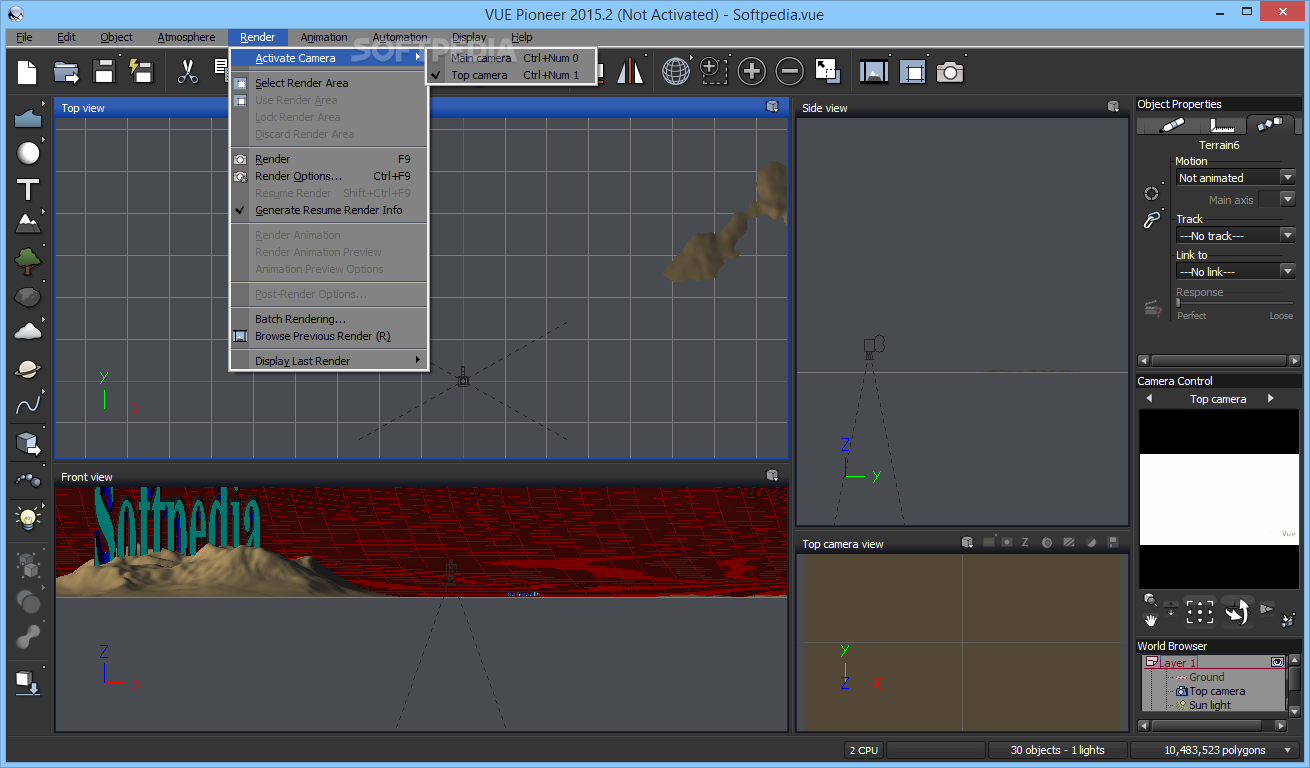The height and width of the screenshot is (768, 1310).
Task: Open Side view display options cube icon
Action: [x=1113, y=106]
